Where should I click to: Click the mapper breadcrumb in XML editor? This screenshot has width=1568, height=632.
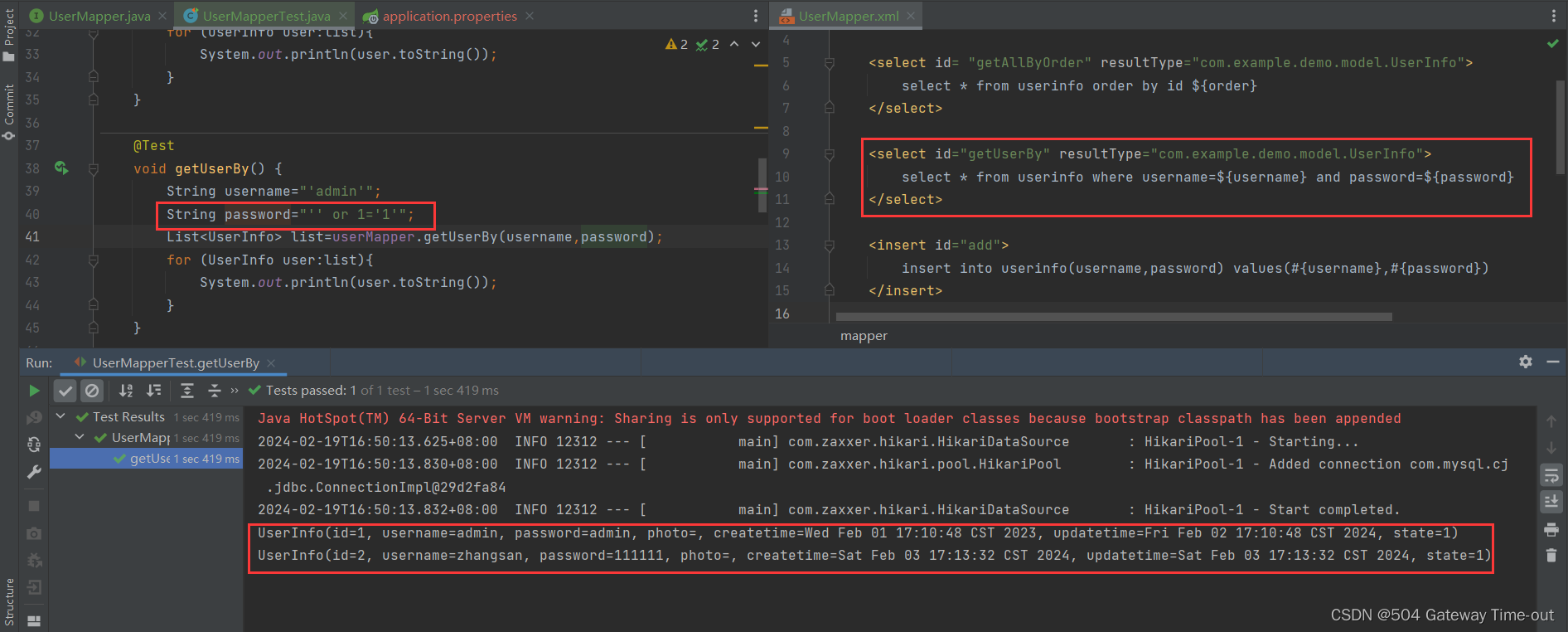click(864, 336)
